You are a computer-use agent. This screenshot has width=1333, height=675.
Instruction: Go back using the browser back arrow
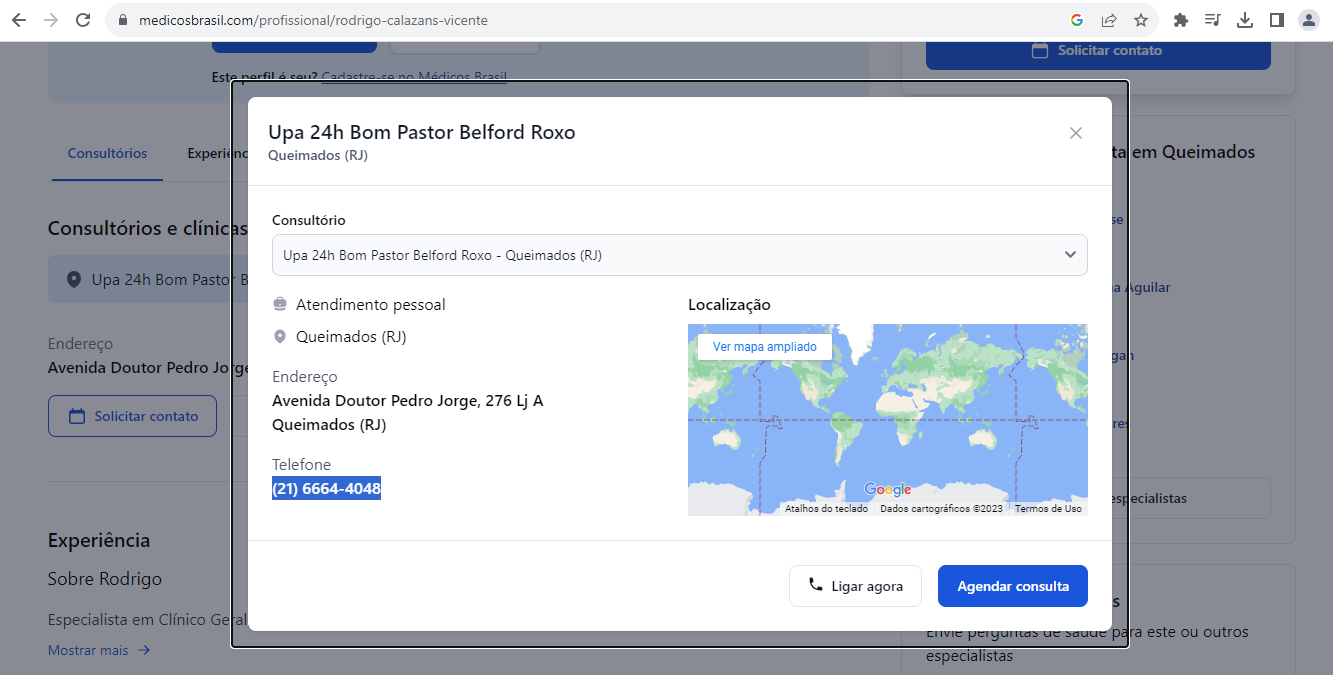(19, 20)
